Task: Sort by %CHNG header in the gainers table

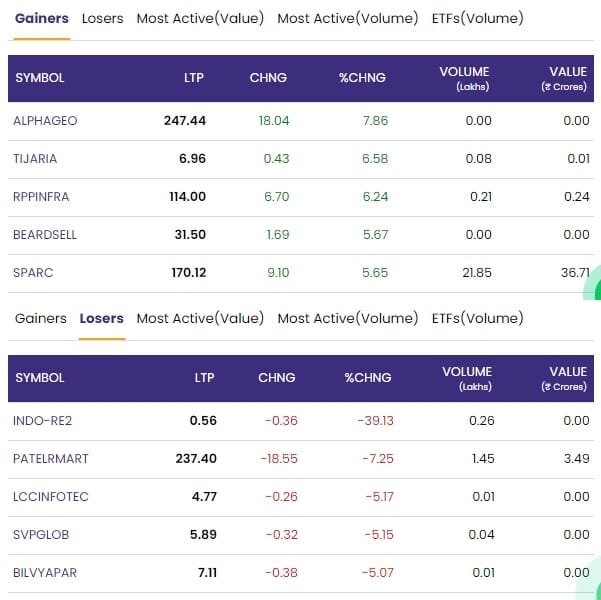Action: click(362, 78)
